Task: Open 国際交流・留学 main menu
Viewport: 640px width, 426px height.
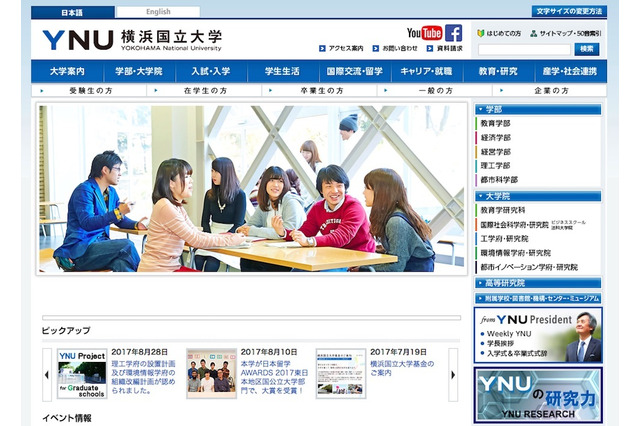Action: tap(355, 71)
